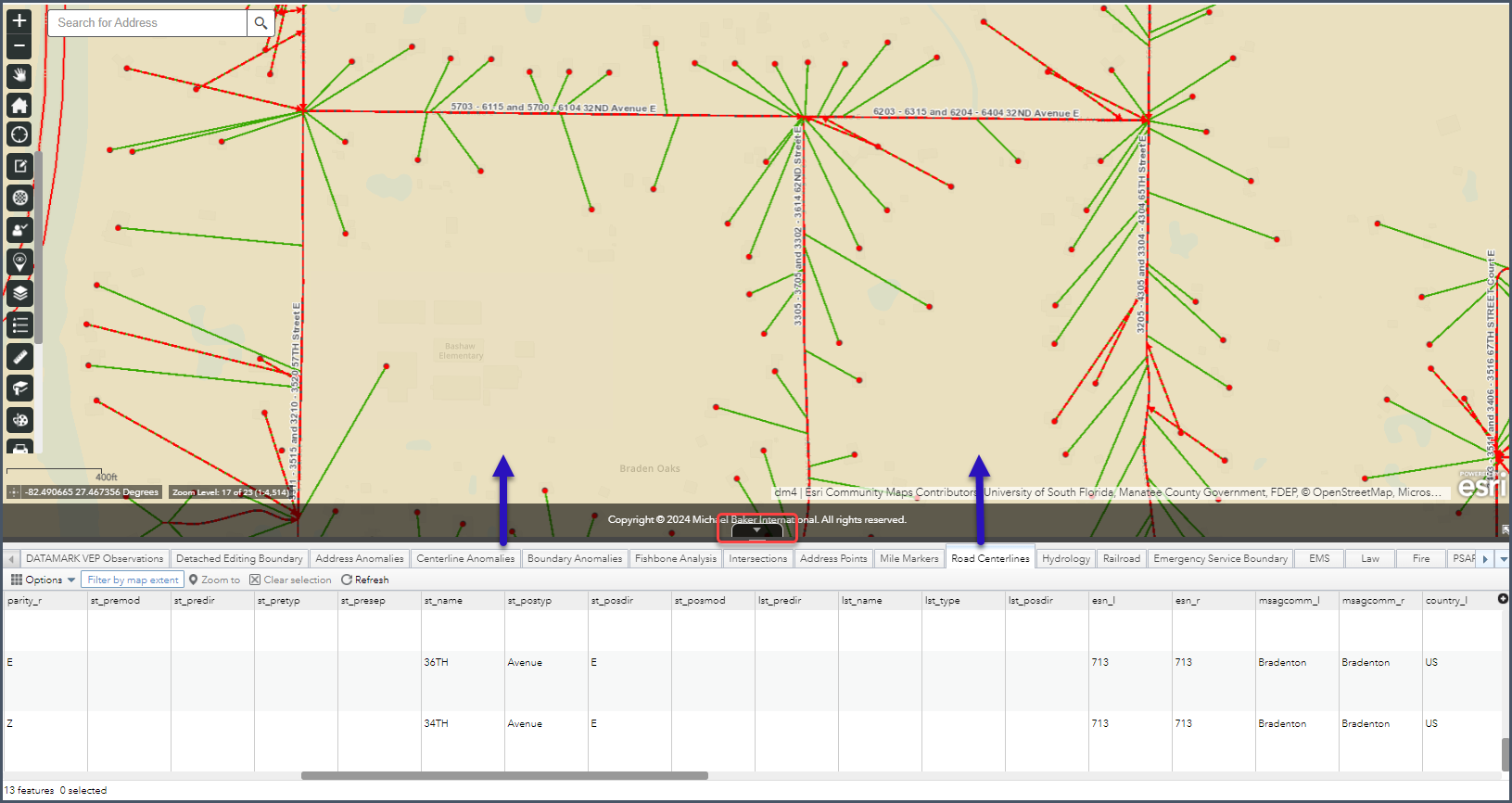
Task: Switch to the Railroad tab
Action: pyautogui.click(x=1122, y=559)
